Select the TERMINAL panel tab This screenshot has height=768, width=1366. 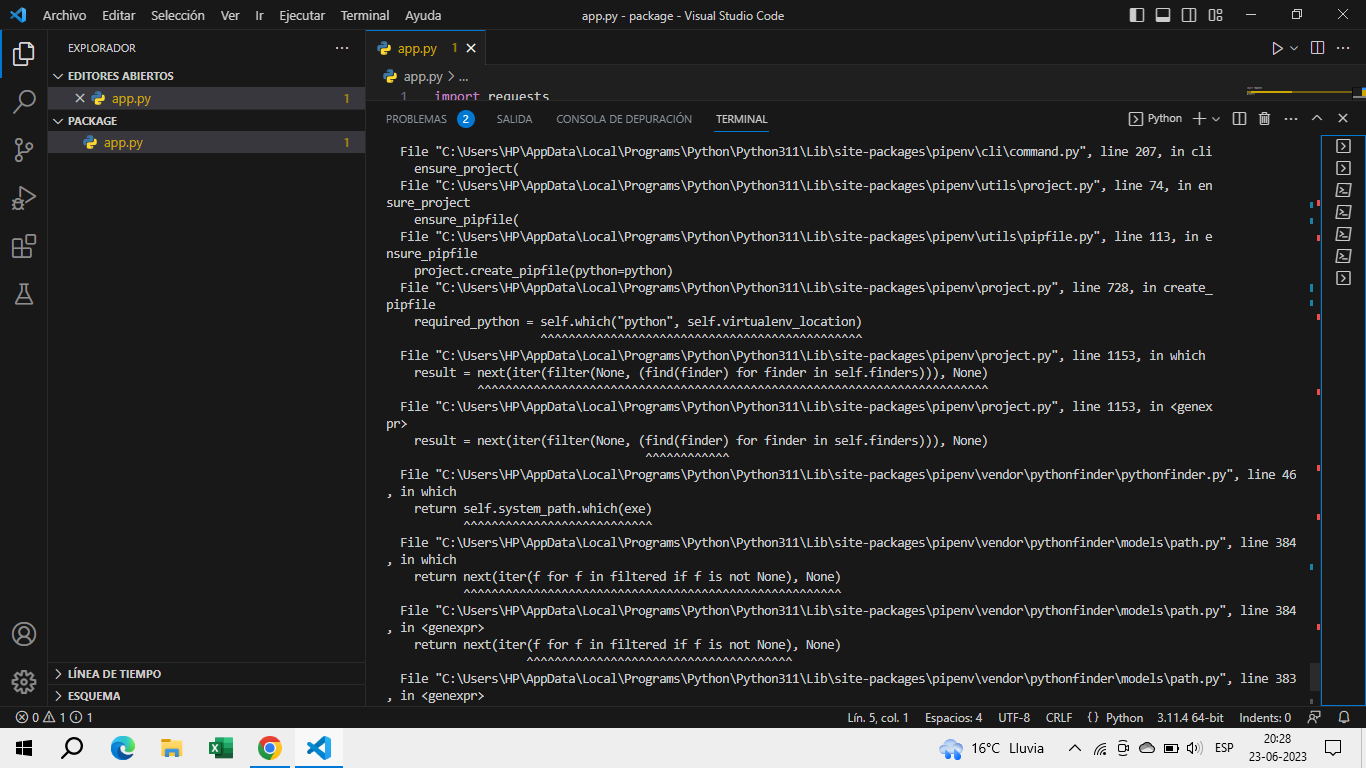point(742,118)
